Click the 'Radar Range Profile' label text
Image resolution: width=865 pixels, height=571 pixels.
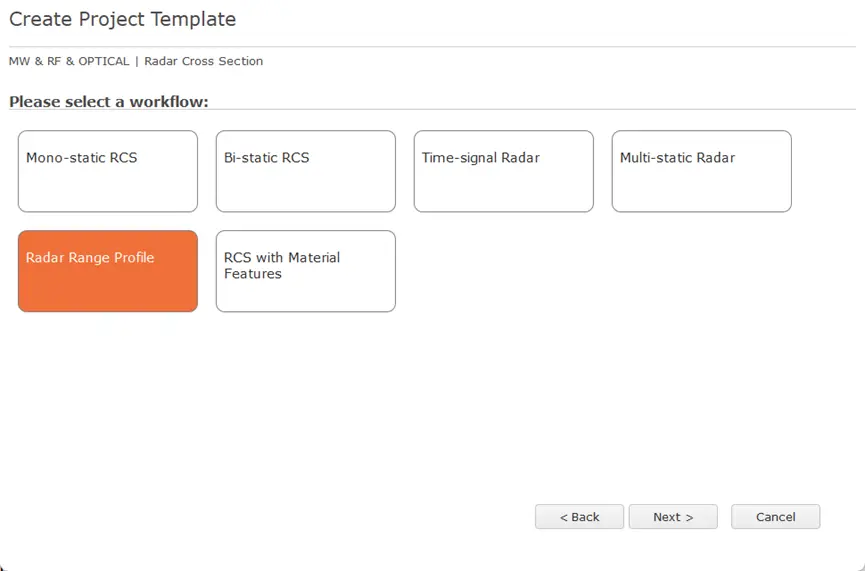[x=90, y=258]
